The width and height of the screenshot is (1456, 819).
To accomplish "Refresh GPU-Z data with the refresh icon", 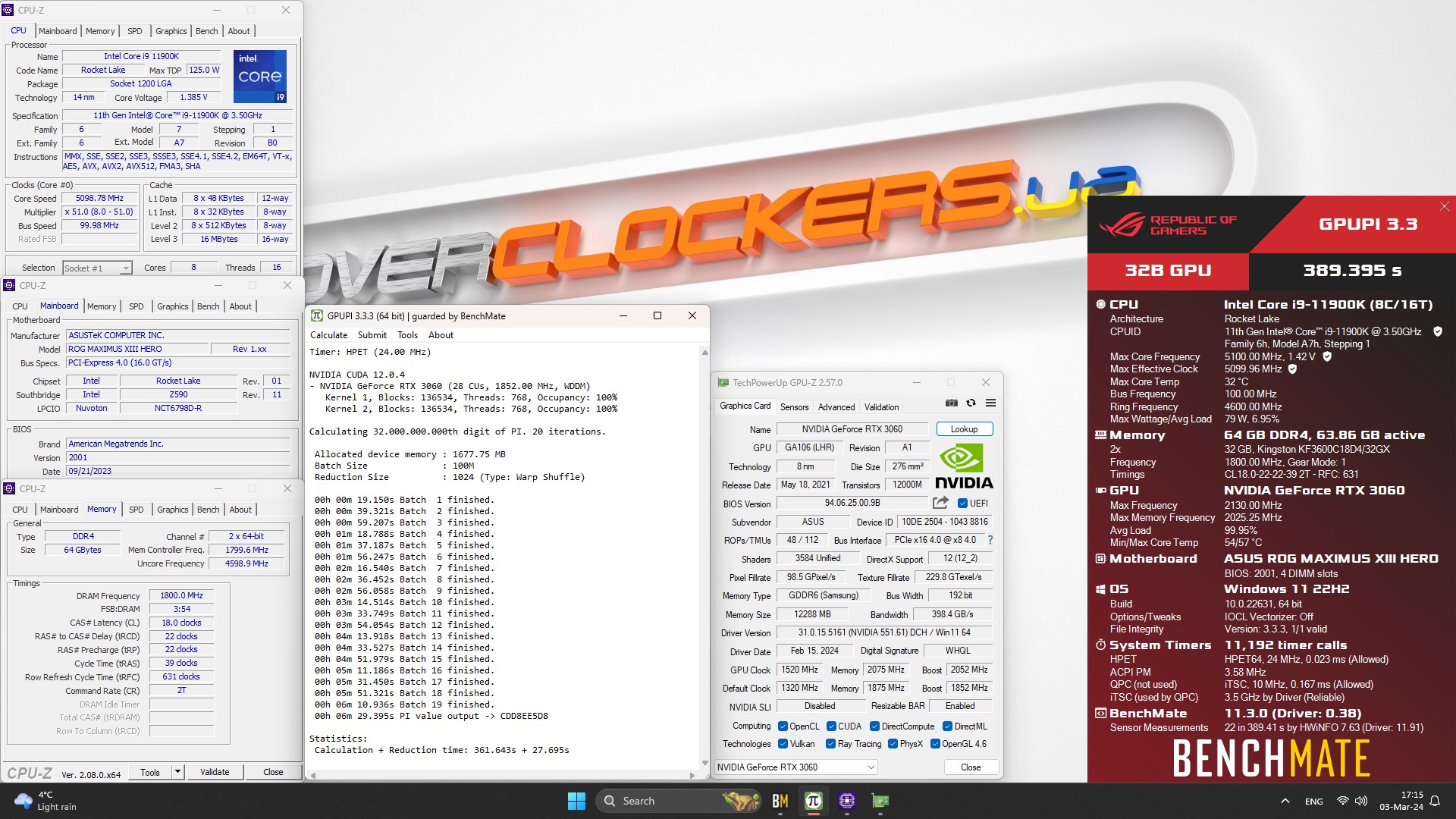I will click(x=971, y=403).
